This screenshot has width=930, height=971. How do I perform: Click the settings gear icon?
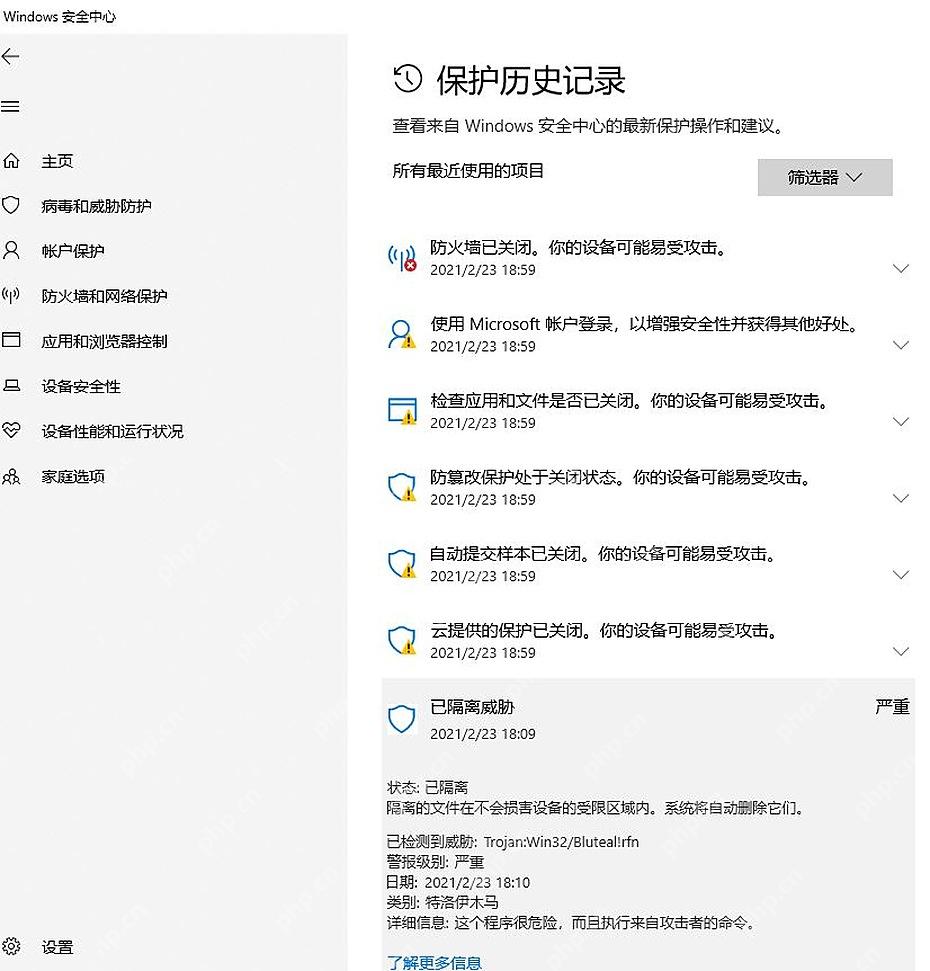pos(11,946)
